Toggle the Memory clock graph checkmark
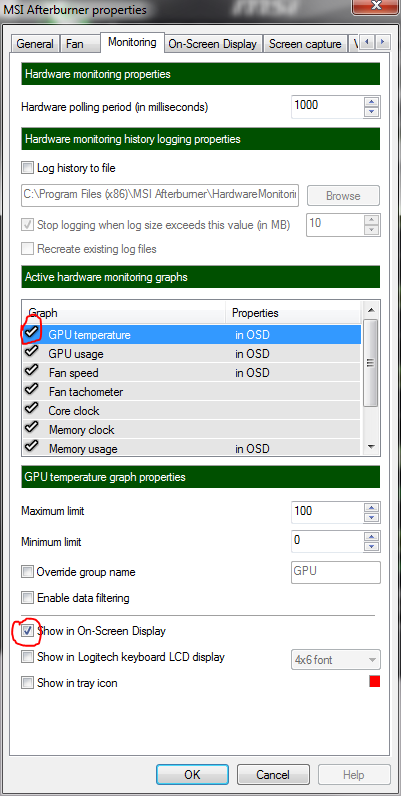 pos(31,427)
